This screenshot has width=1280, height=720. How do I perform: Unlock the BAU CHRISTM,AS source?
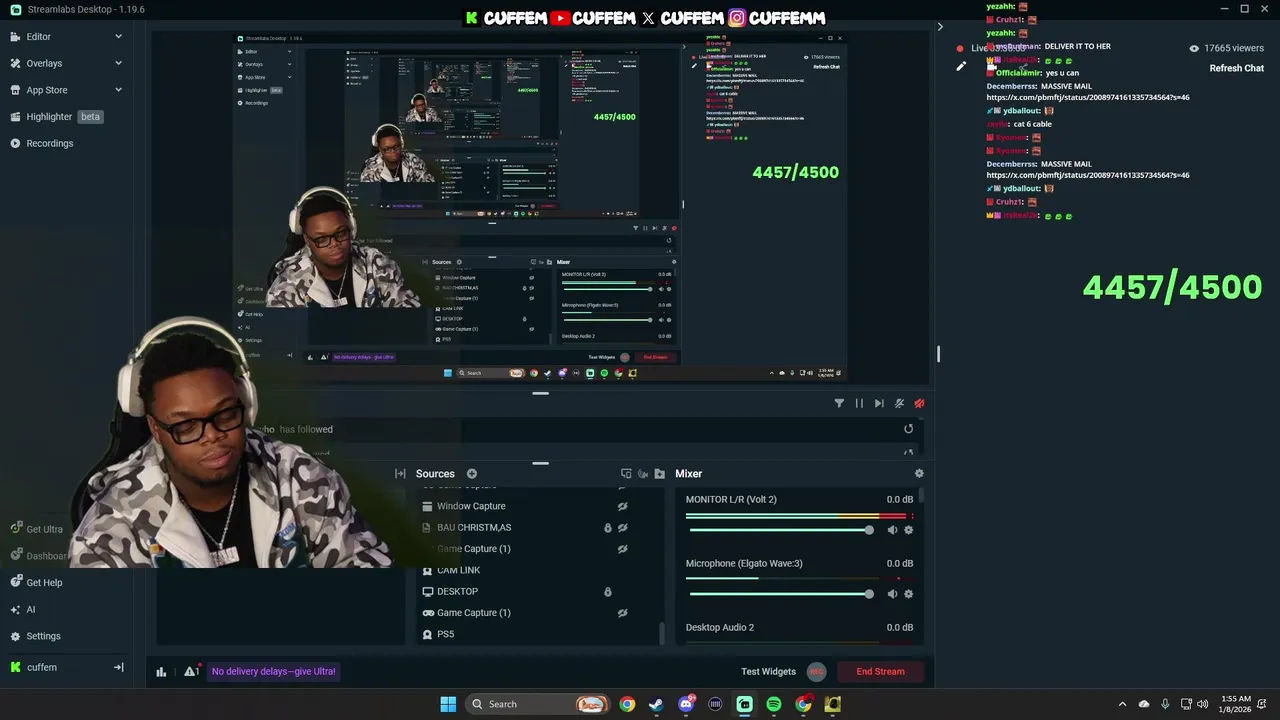tap(607, 528)
